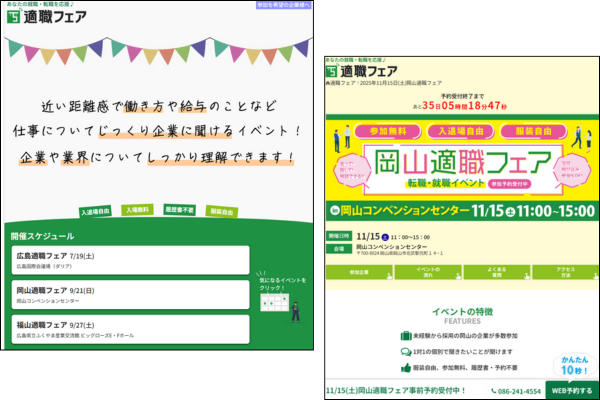This screenshot has width=600, height=400.
Task: Click the briefcase icon in features list
Action: tap(406, 336)
